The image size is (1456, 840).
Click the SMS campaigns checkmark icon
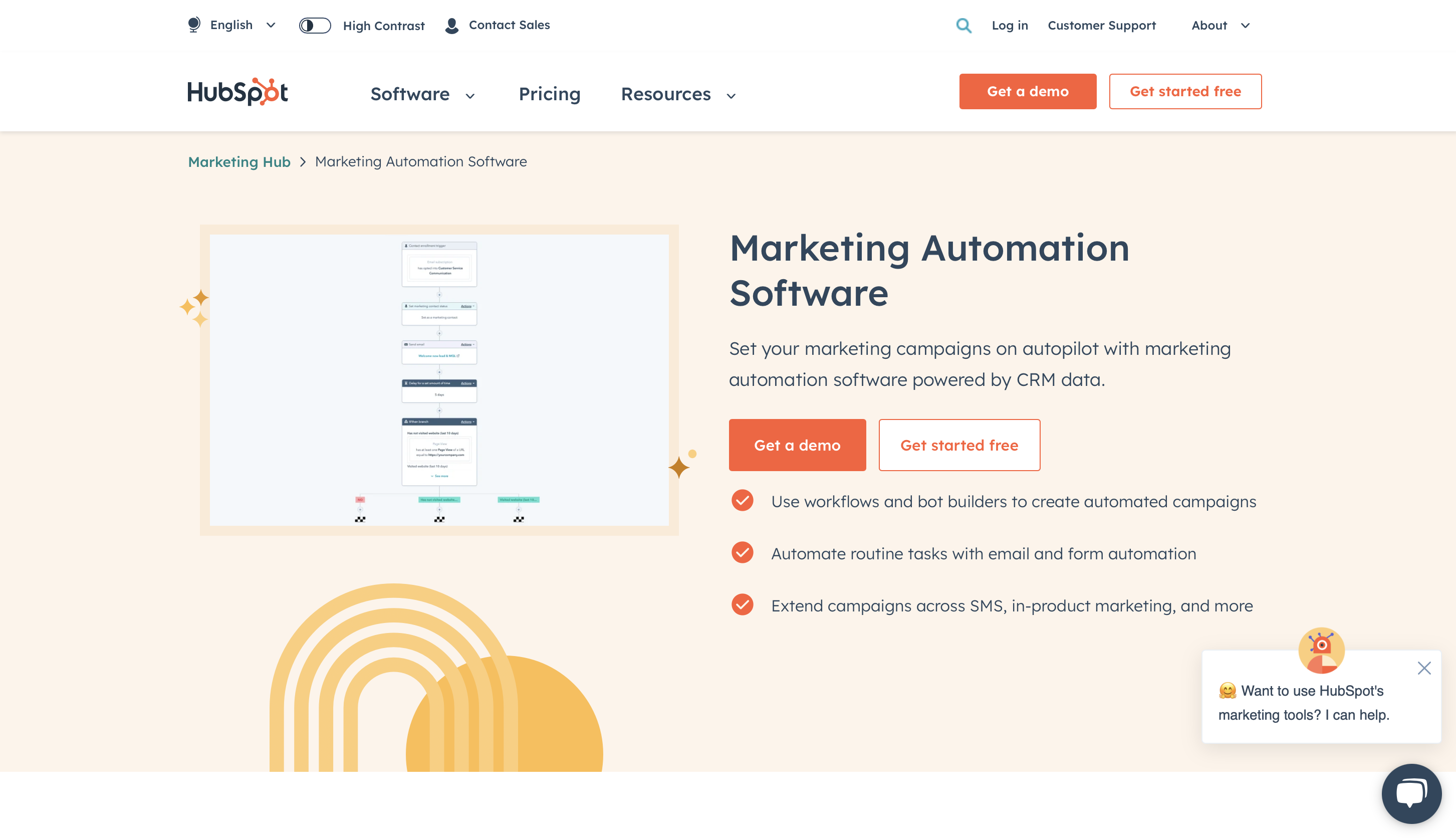pos(742,604)
